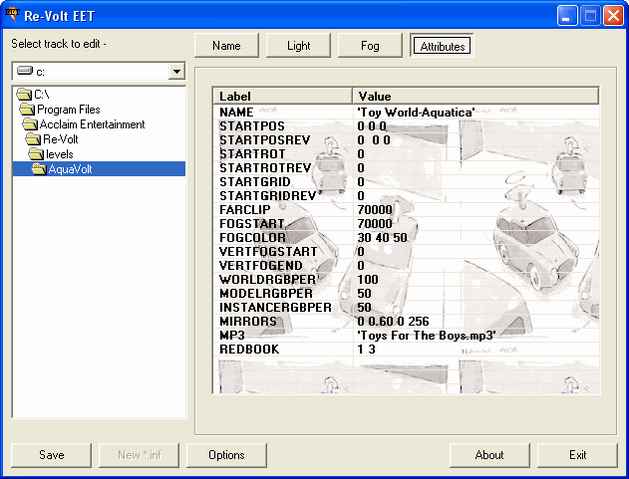Select the STARTPOS value cell
This screenshot has height=479, width=629.
click(476, 126)
